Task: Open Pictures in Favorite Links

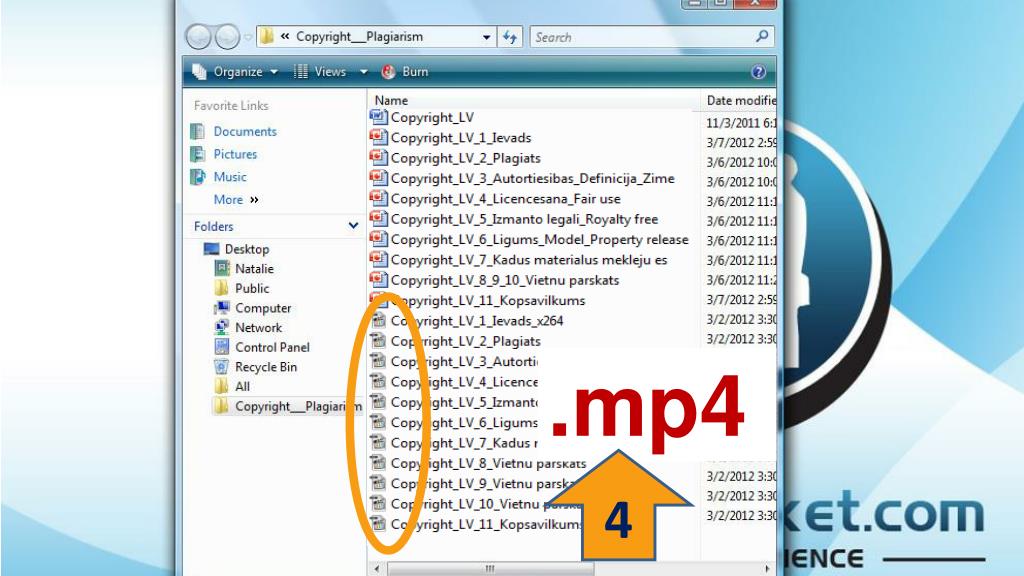Action: 235,154
